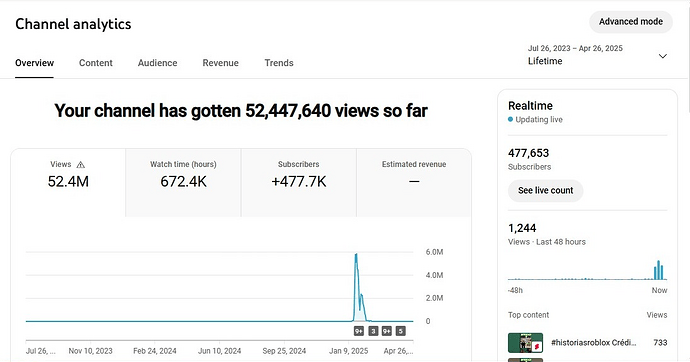Click See live count button

click(x=546, y=190)
